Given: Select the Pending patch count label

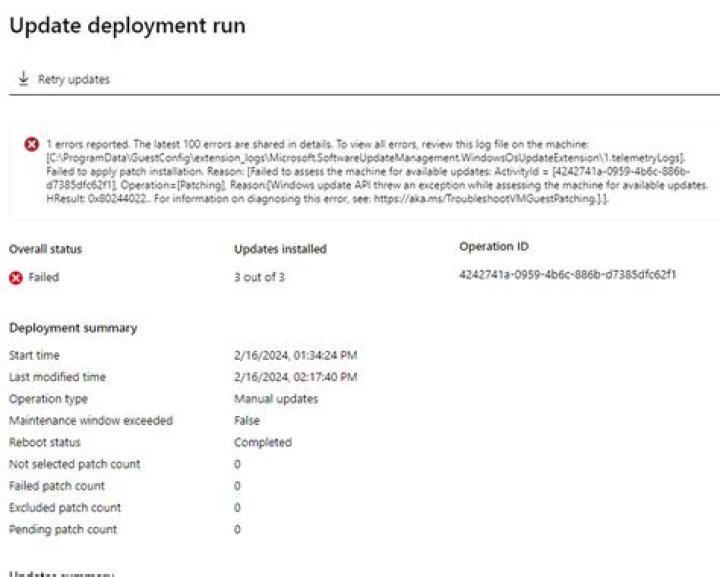Looking at the screenshot, I should click(63, 530).
